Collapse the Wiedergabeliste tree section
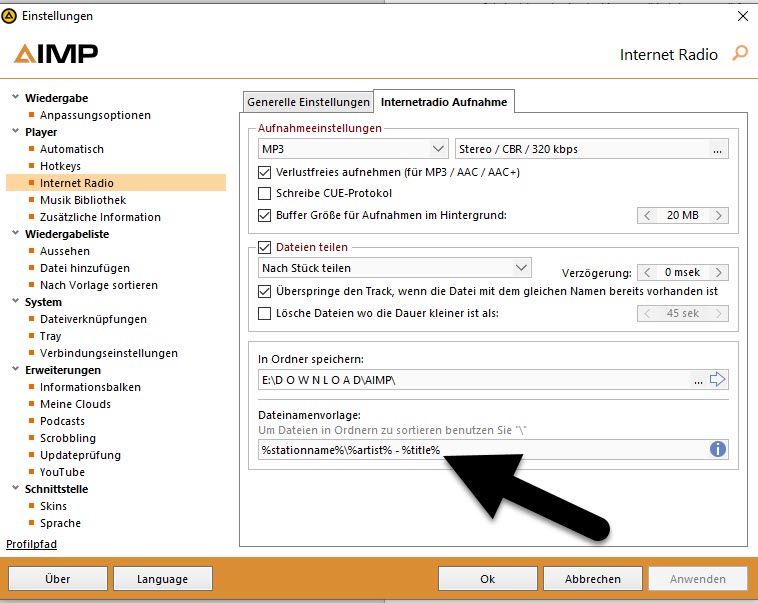The height and width of the screenshot is (603, 758). pos(15,233)
